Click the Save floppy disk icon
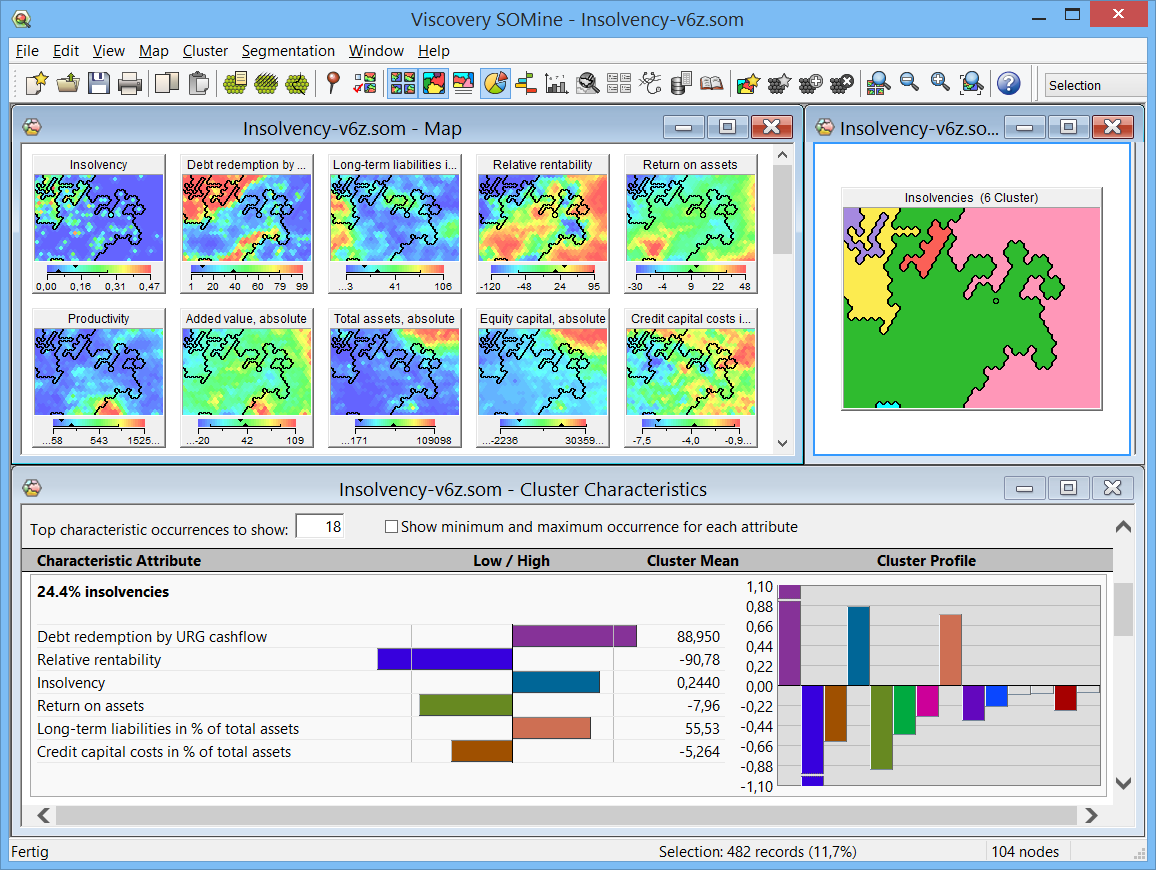The width and height of the screenshot is (1156, 870). tap(98, 84)
